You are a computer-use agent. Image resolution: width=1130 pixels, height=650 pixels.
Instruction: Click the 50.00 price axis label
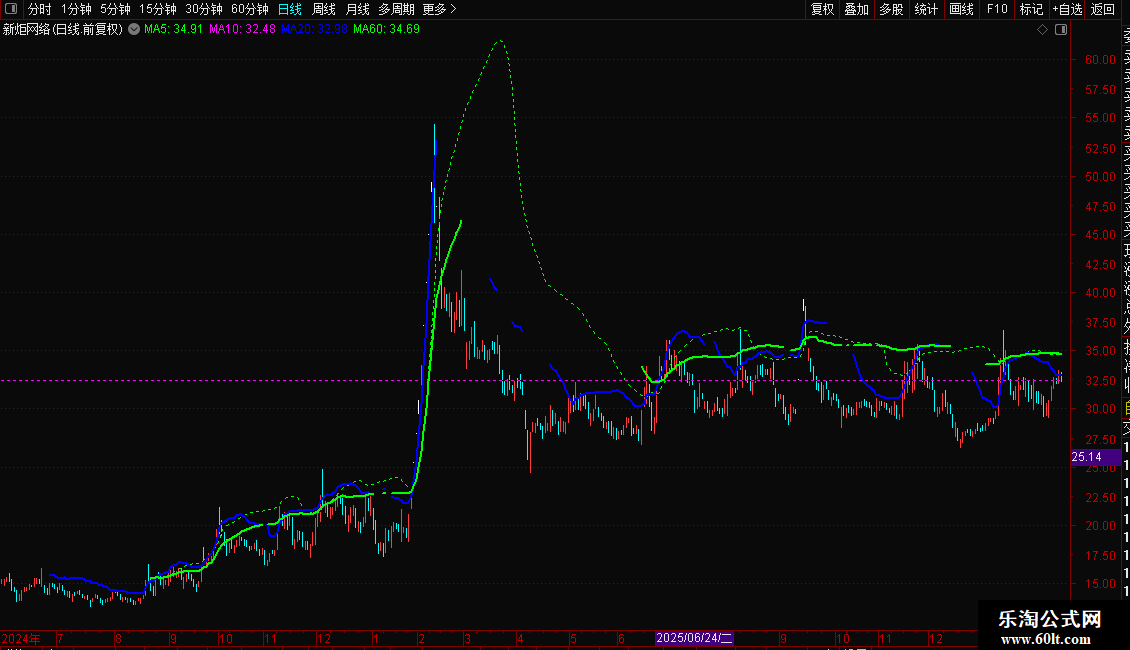1100,177
